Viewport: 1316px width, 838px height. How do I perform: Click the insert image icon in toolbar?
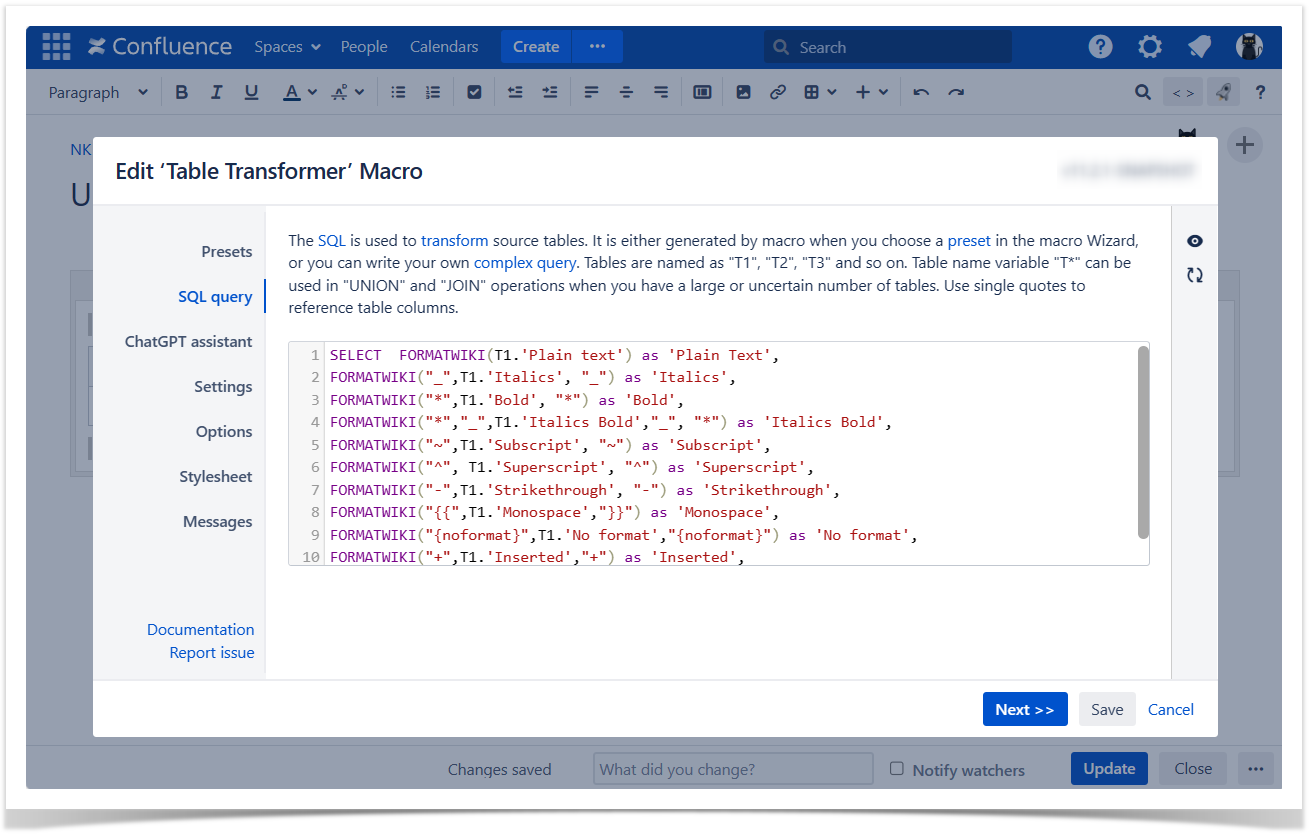743,92
